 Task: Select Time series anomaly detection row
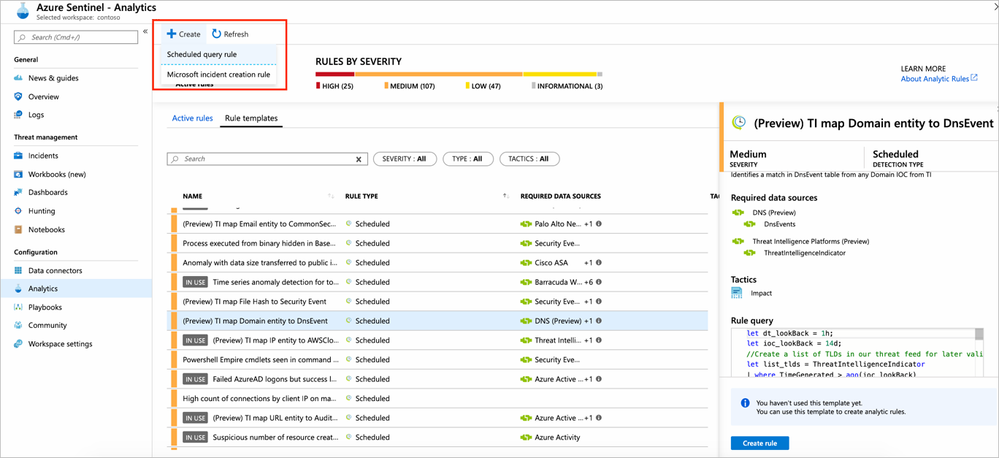coord(437,282)
